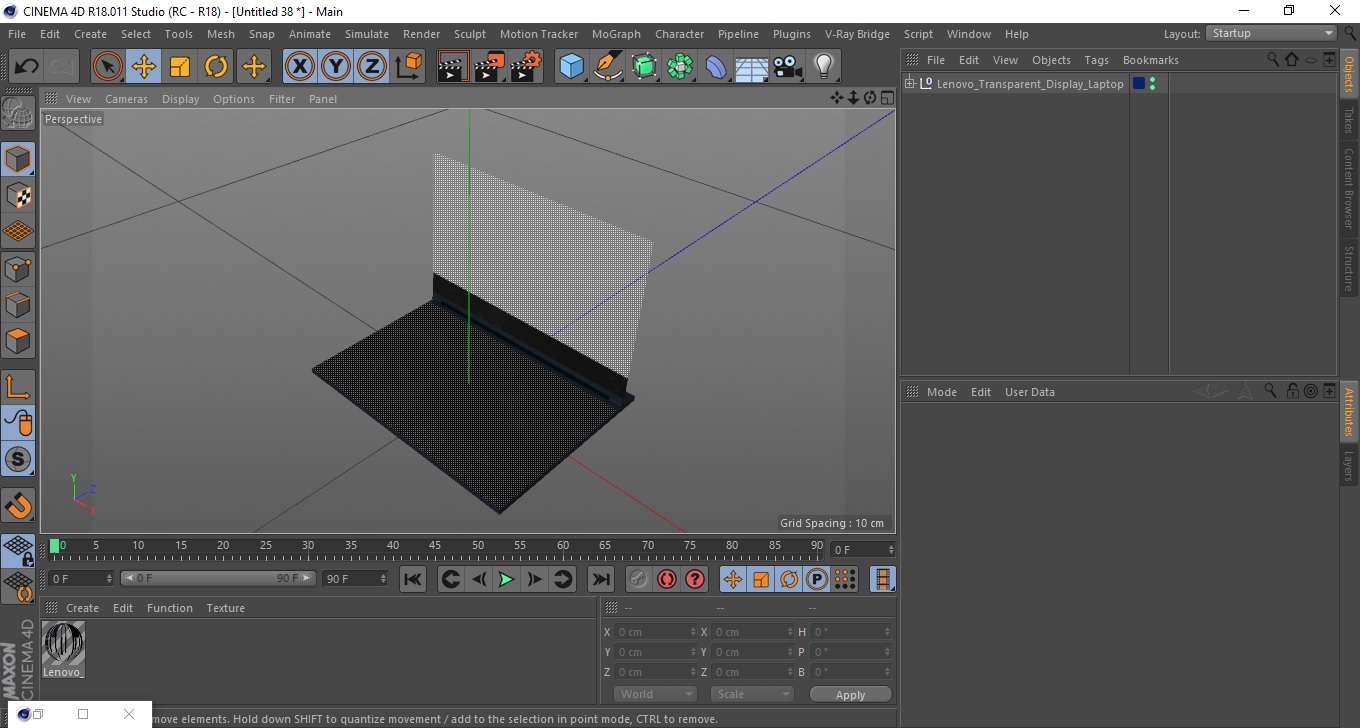Click Make Editable icon in left toolbar
This screenshot has width=1360, height=728.
[18, 113]
